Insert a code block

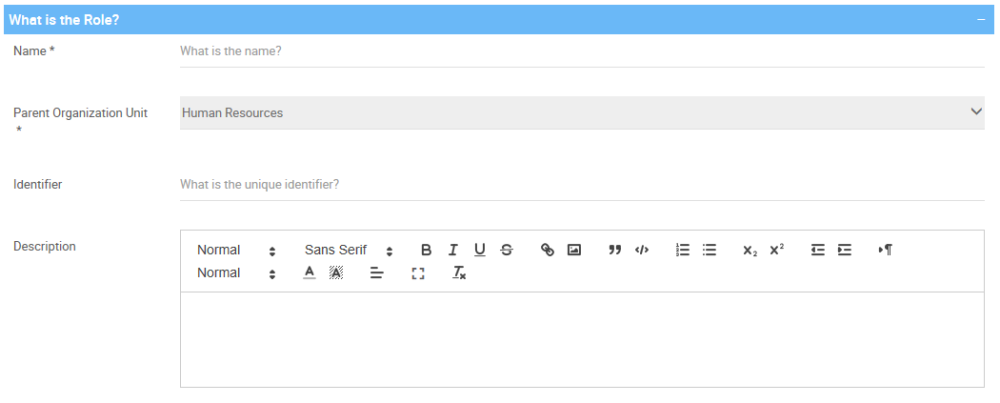pos(642,250)
